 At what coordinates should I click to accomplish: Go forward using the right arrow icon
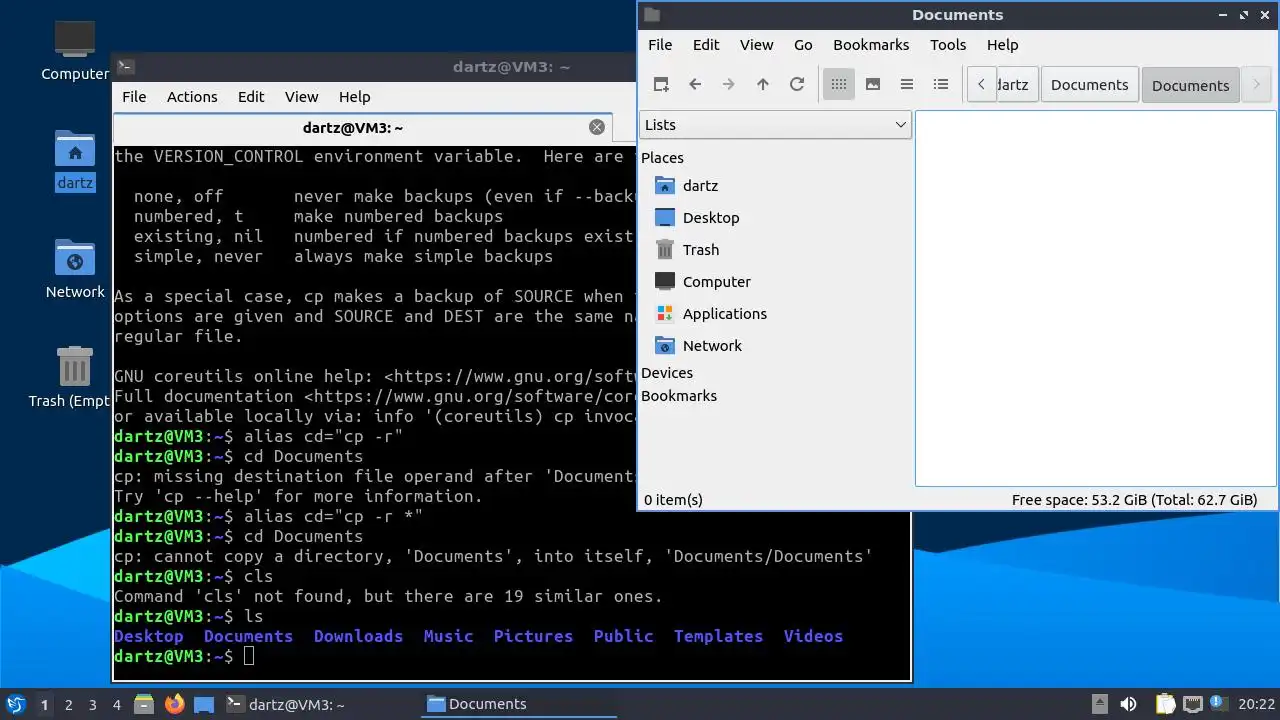(729, 85)
